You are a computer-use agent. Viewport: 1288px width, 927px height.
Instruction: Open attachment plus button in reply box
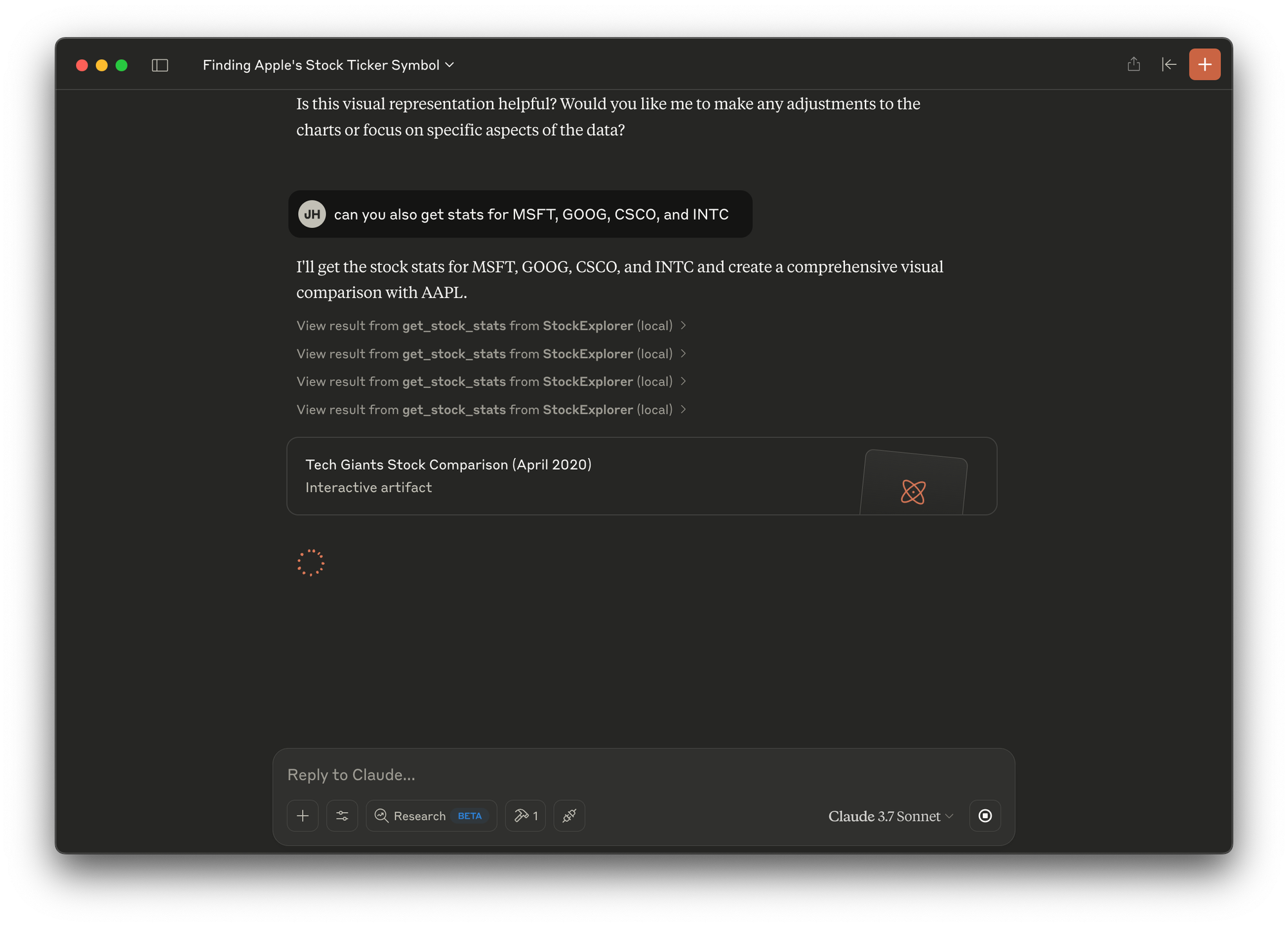click(x=303, y=816)
